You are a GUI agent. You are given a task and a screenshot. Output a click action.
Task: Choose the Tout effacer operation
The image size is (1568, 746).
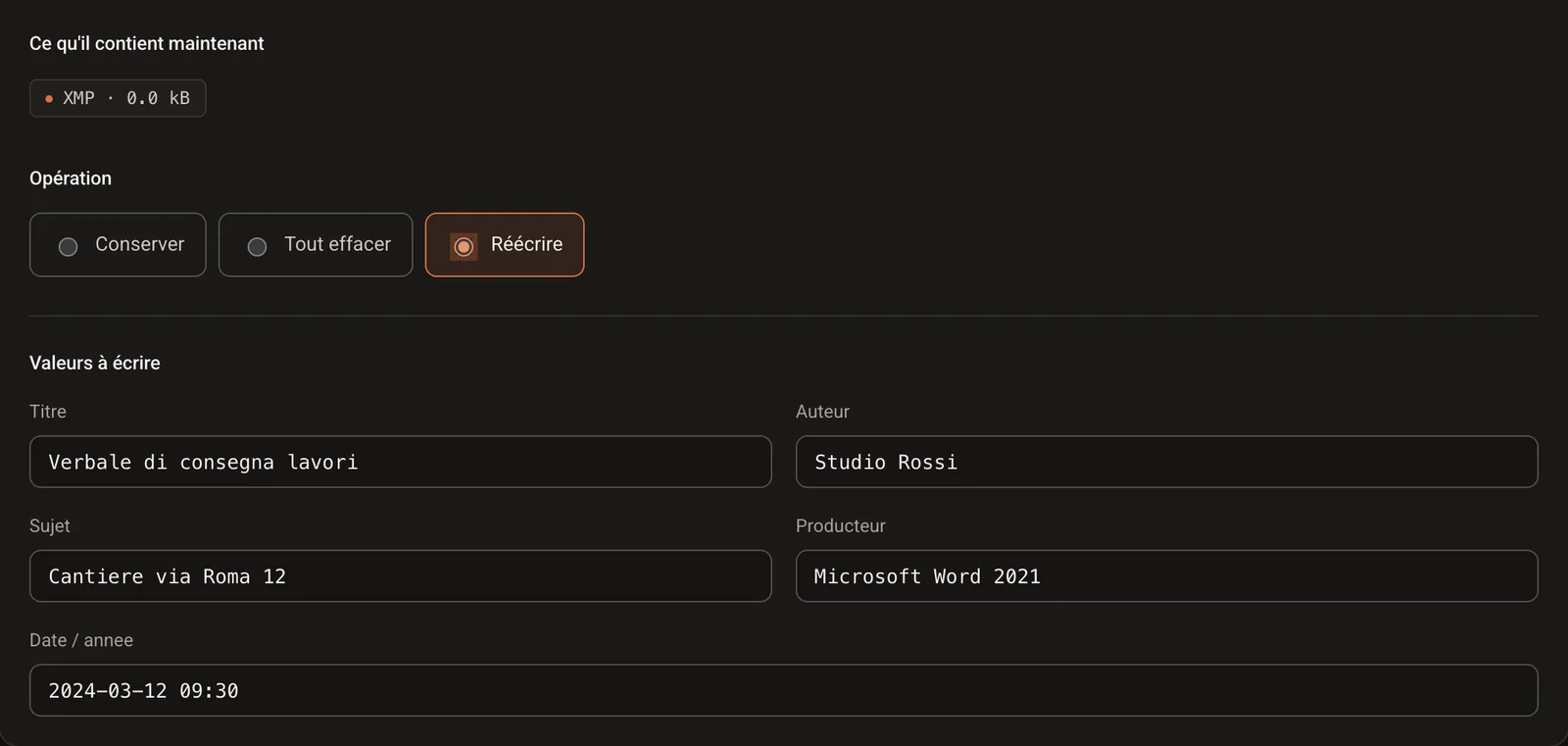(316, 245)
